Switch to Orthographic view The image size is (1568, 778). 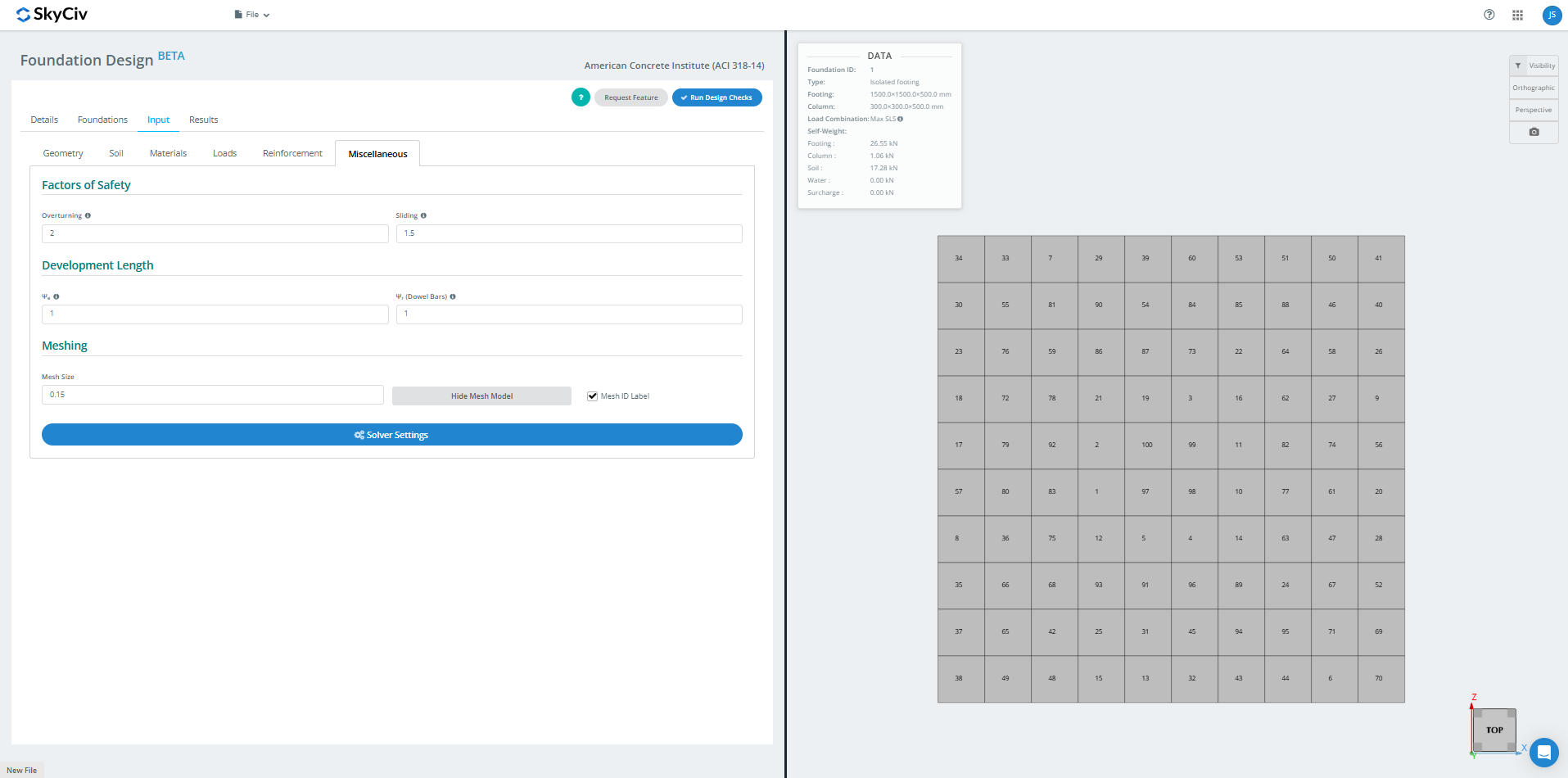[1534, 88]
